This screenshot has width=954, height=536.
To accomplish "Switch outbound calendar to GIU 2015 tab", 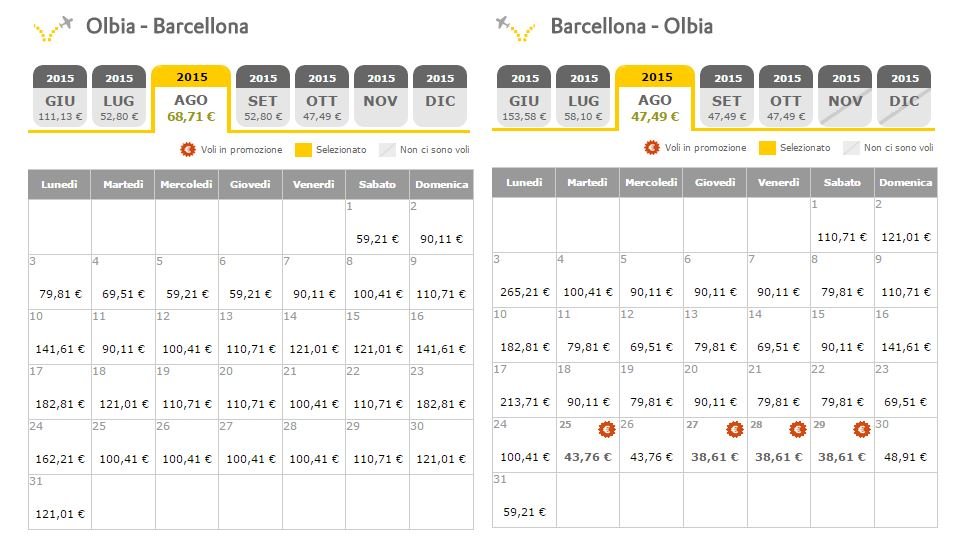I will (60, 96).
